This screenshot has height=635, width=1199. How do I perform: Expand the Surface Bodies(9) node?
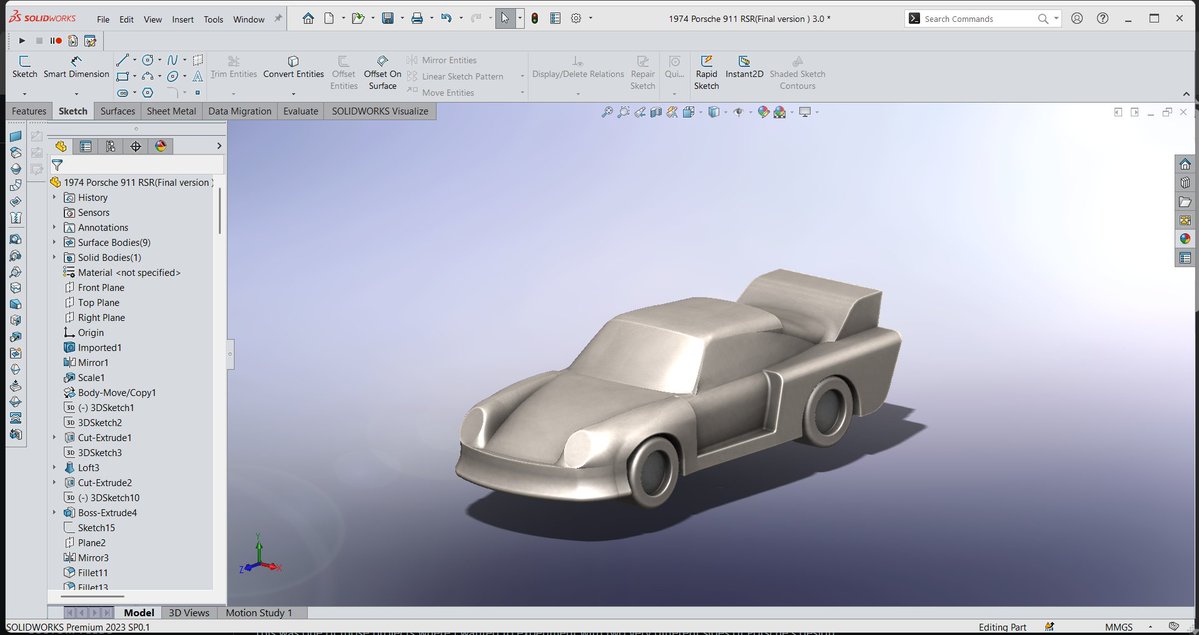(x=54, y=243)
